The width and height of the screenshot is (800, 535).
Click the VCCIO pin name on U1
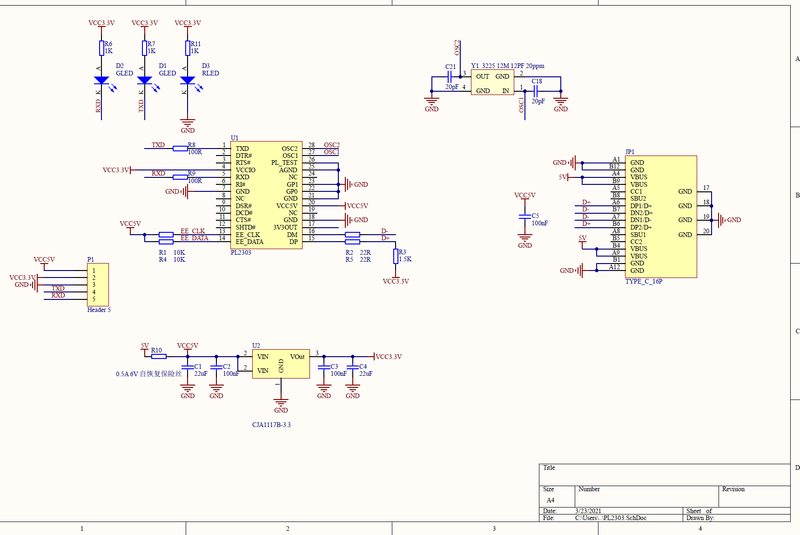click(x=245, y=170)
